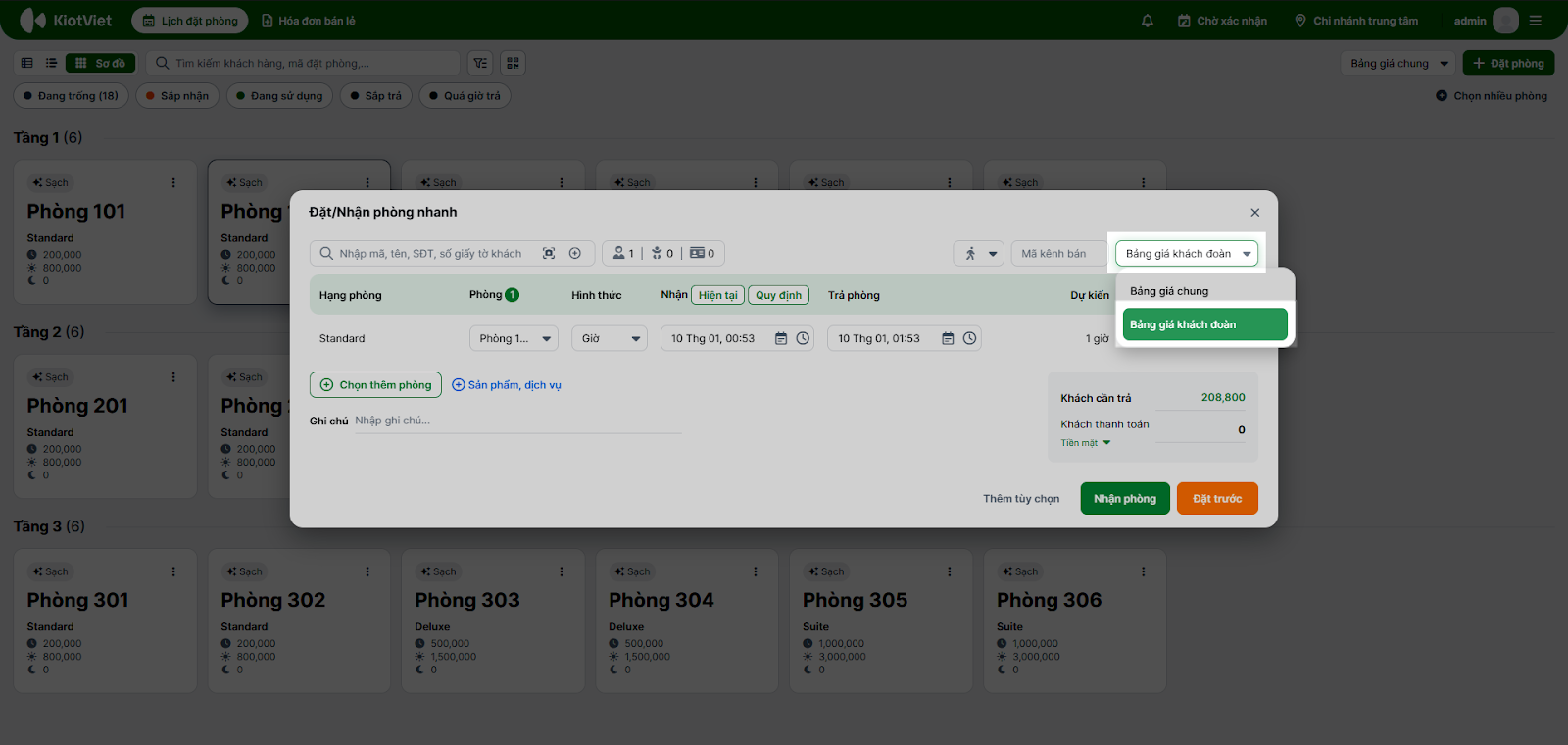Click the Chọn thêm phòng button

[375, 385]
